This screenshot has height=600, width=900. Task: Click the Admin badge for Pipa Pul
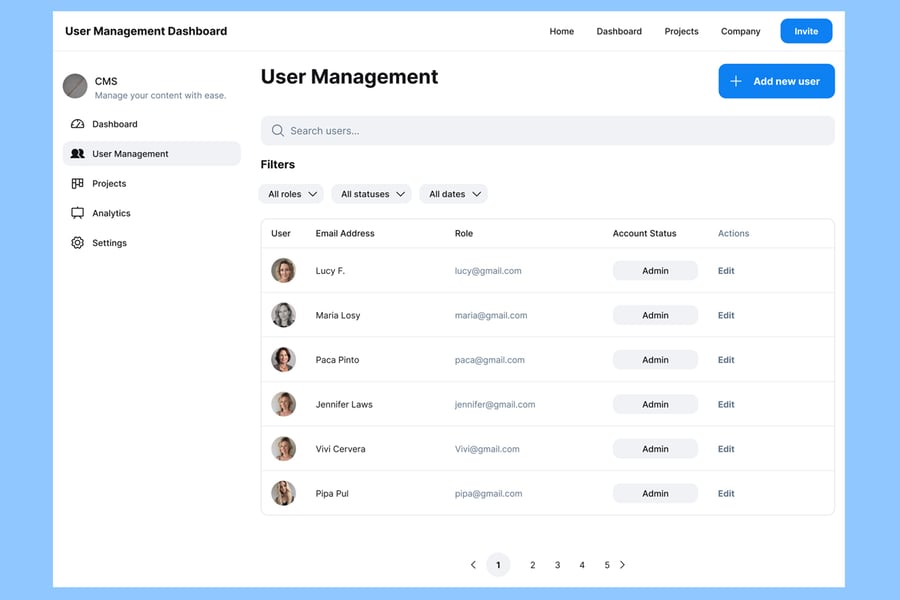point(655,493)
